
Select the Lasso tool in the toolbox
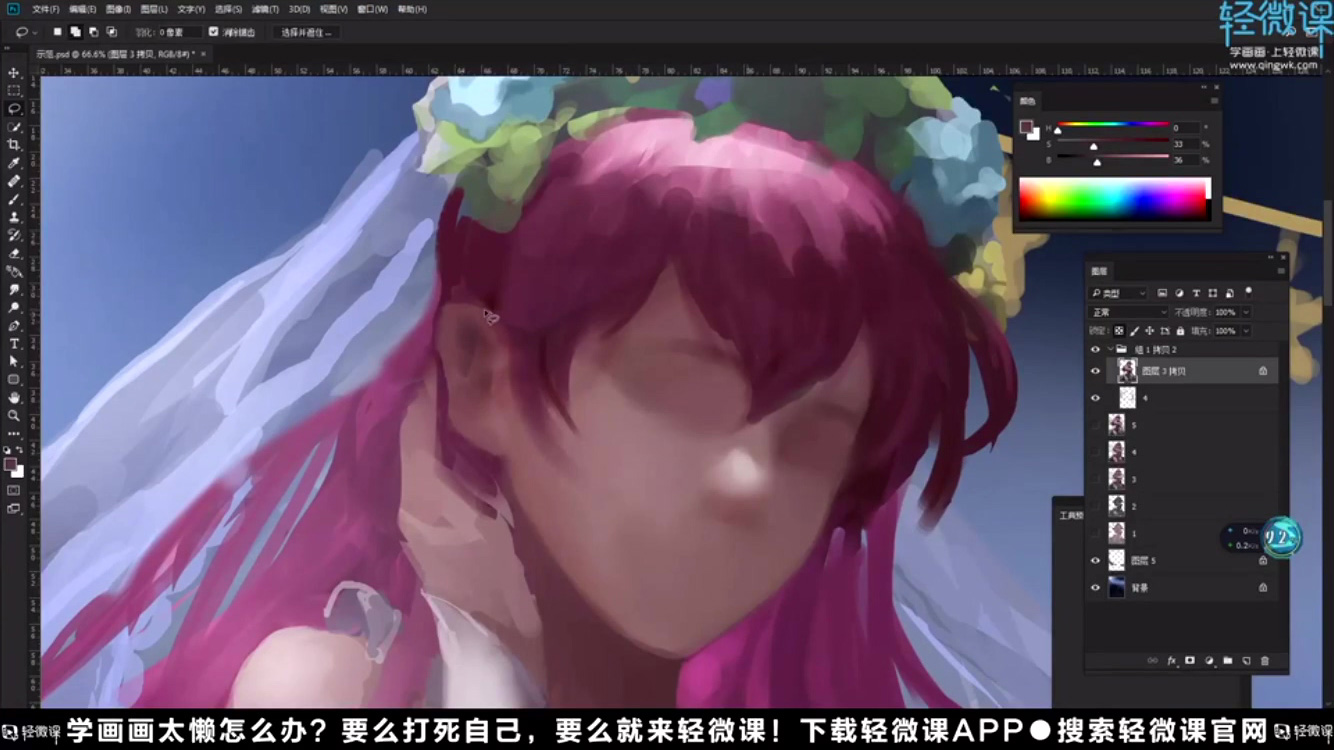[x=14, y=109]
